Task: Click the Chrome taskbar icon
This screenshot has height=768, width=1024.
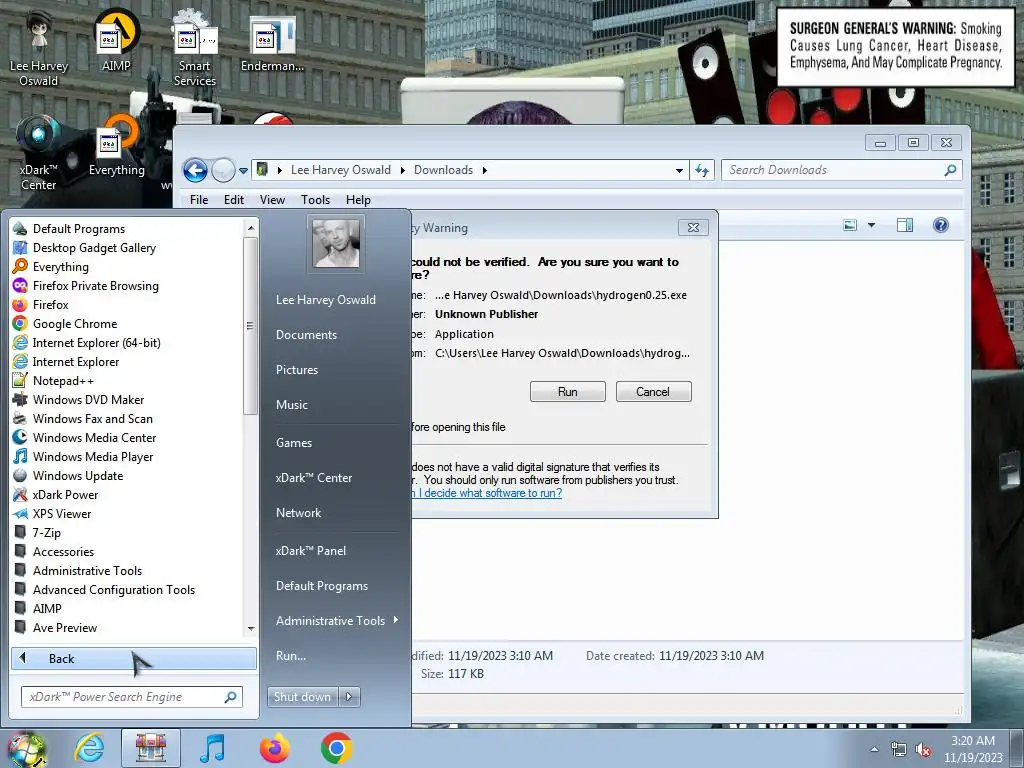Action: tap(336, 748)
